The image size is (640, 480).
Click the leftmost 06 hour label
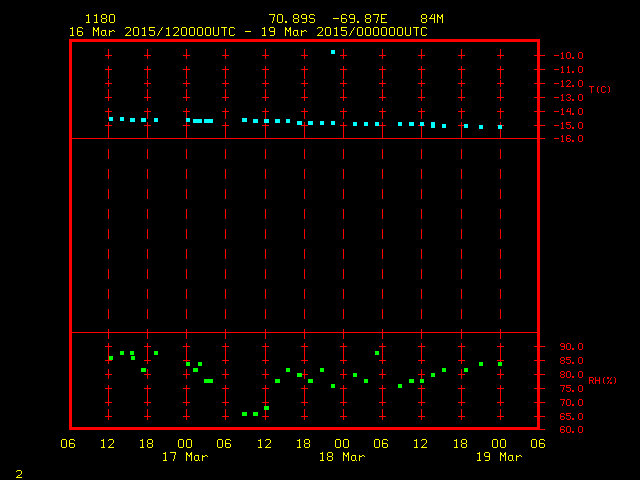click(69, 443)
